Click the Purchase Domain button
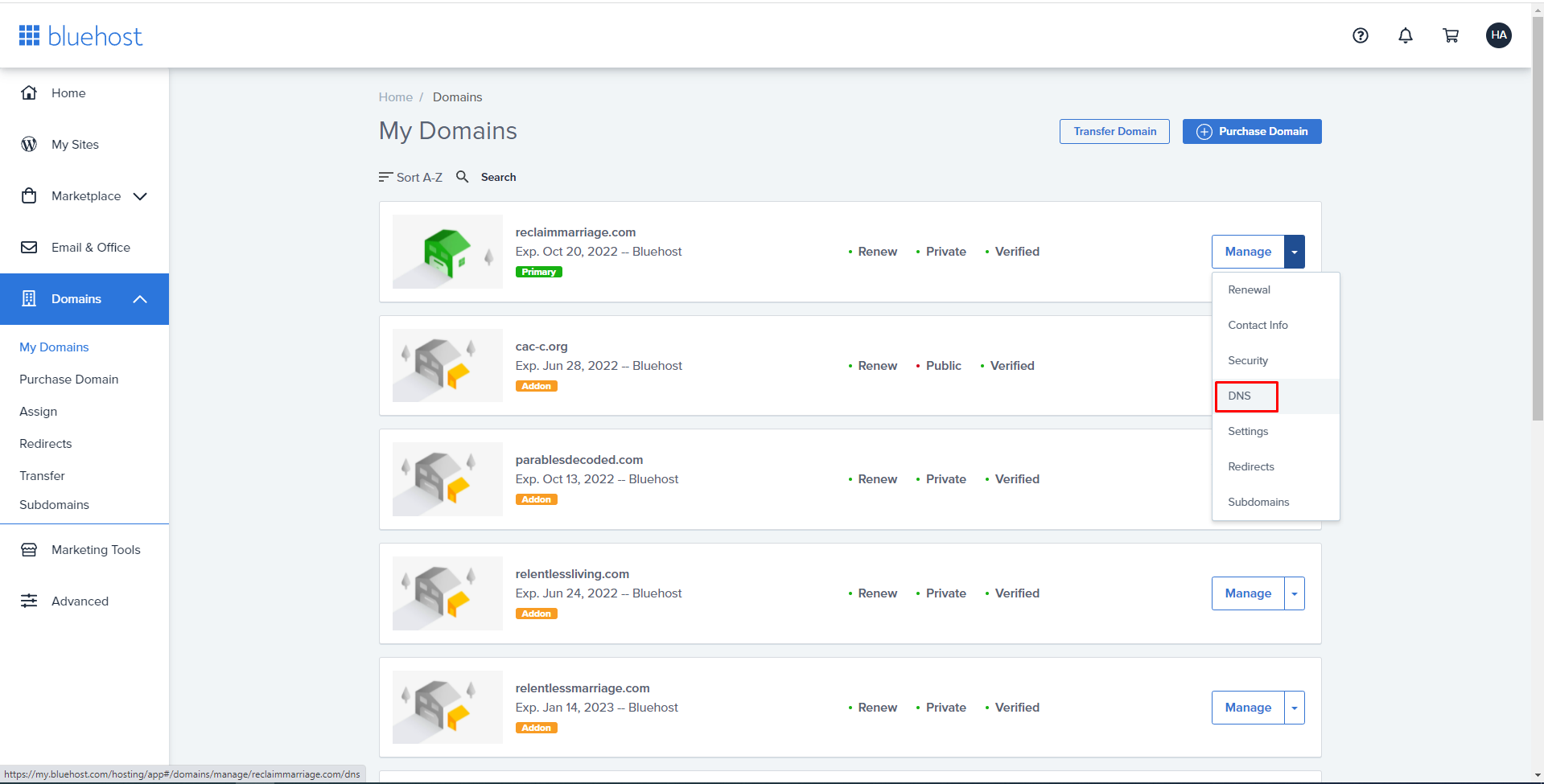 pyautogui.click(x=1251, y=131)
